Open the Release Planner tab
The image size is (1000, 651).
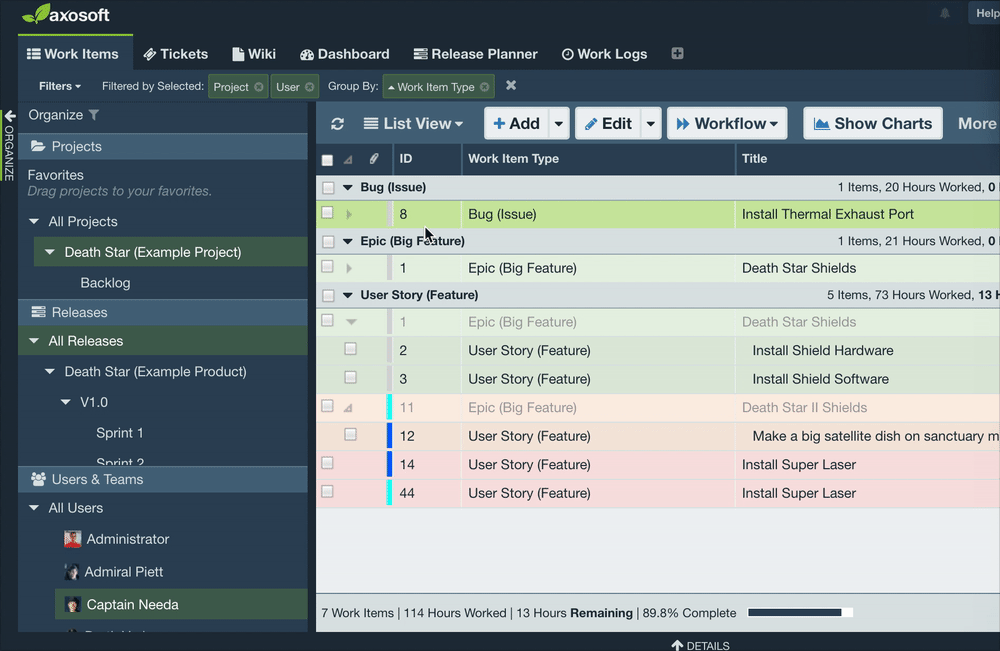click(475, 54)
